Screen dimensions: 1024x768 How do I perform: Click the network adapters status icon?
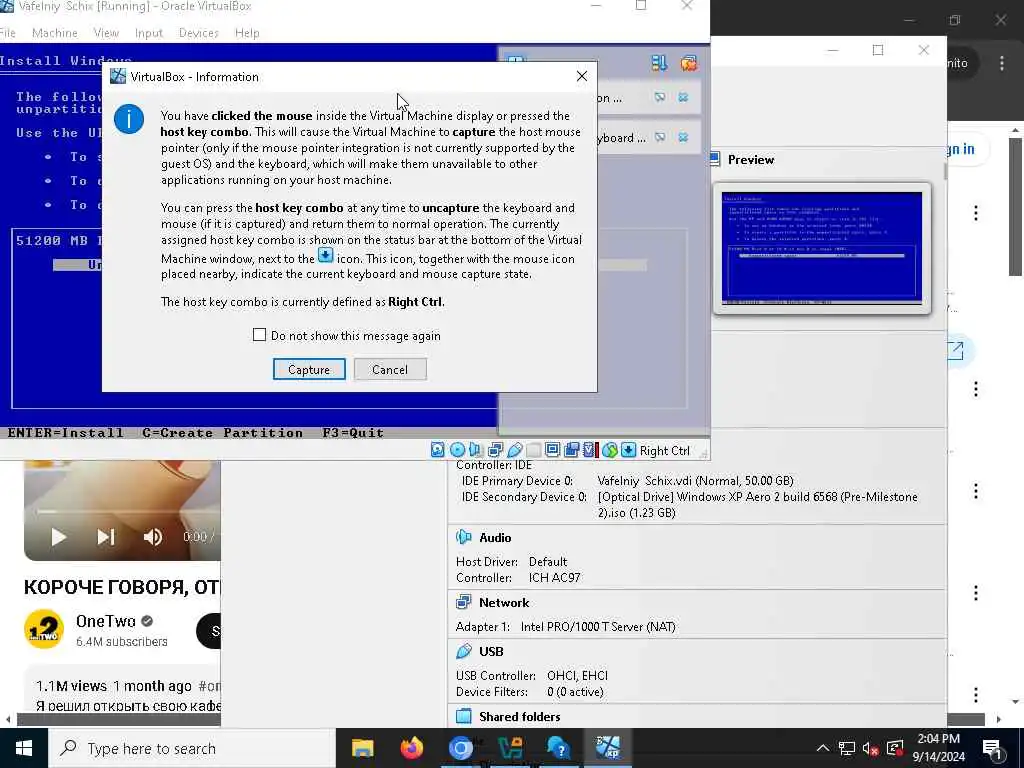point(495,450)
